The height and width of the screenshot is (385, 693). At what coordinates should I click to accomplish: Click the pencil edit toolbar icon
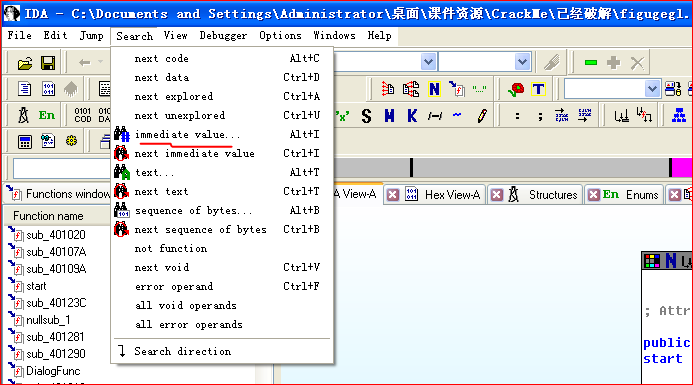(x=482, y=116)
